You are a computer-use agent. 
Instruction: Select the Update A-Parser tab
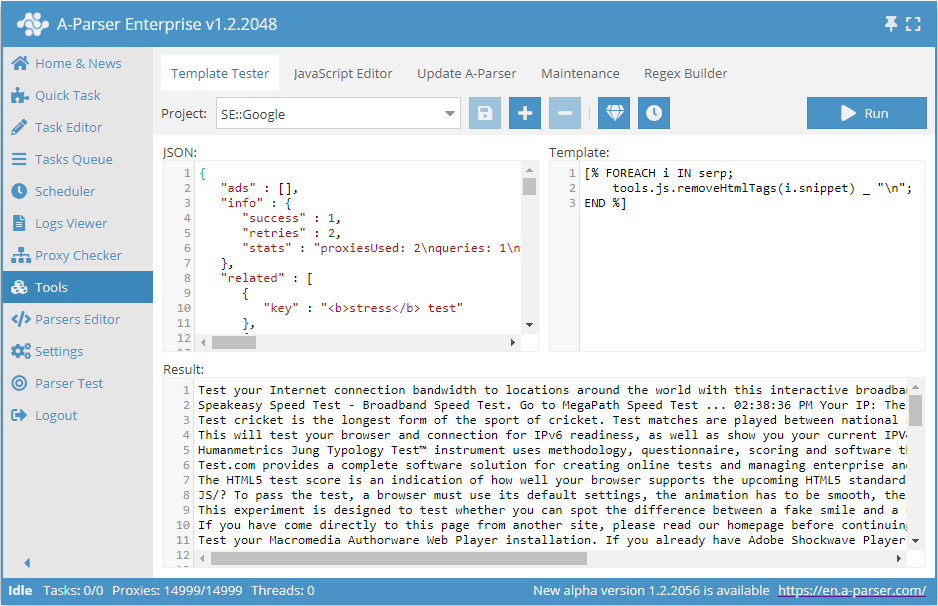coord(467,73)
